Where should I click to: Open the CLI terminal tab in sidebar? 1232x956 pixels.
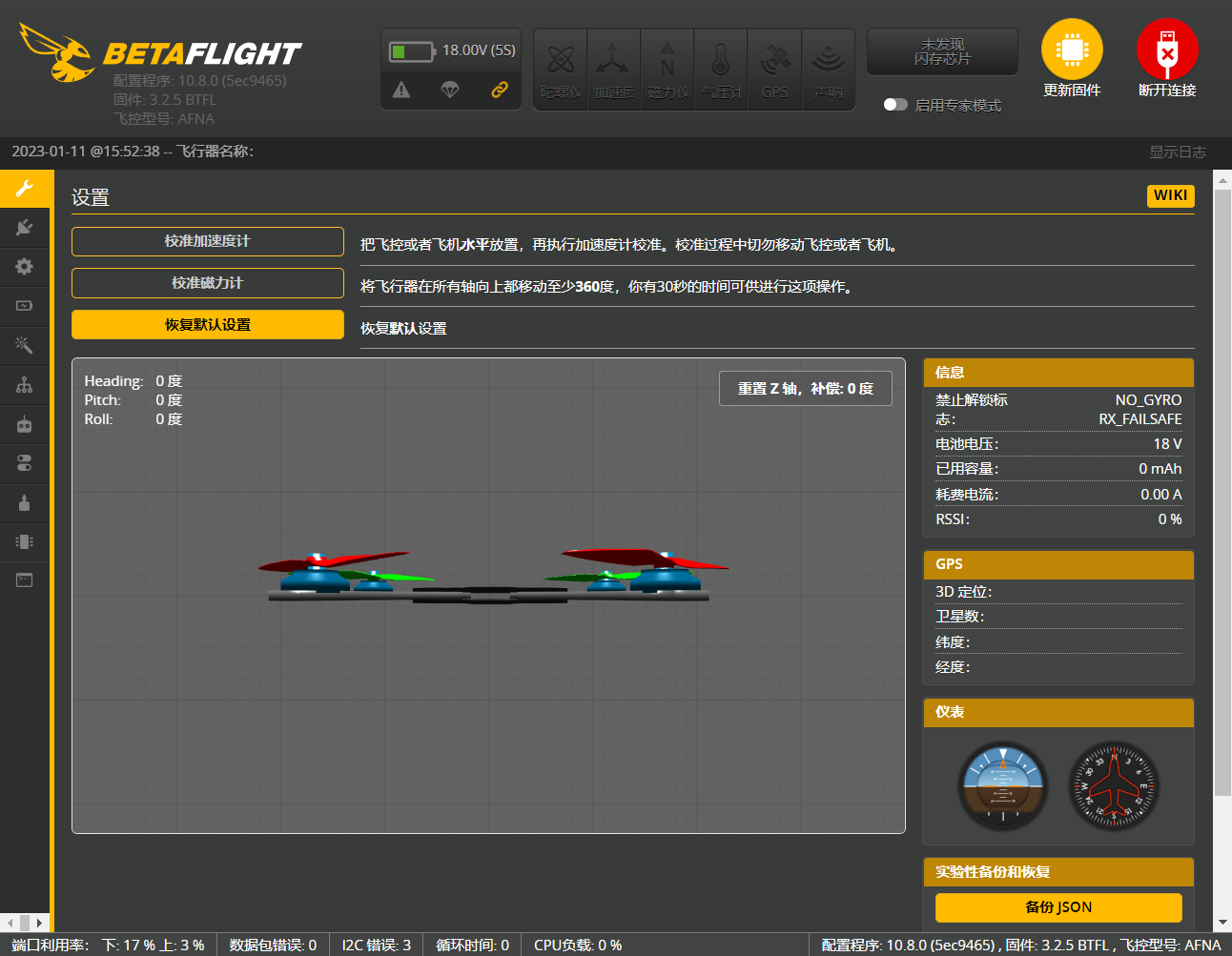pos(25,580)
